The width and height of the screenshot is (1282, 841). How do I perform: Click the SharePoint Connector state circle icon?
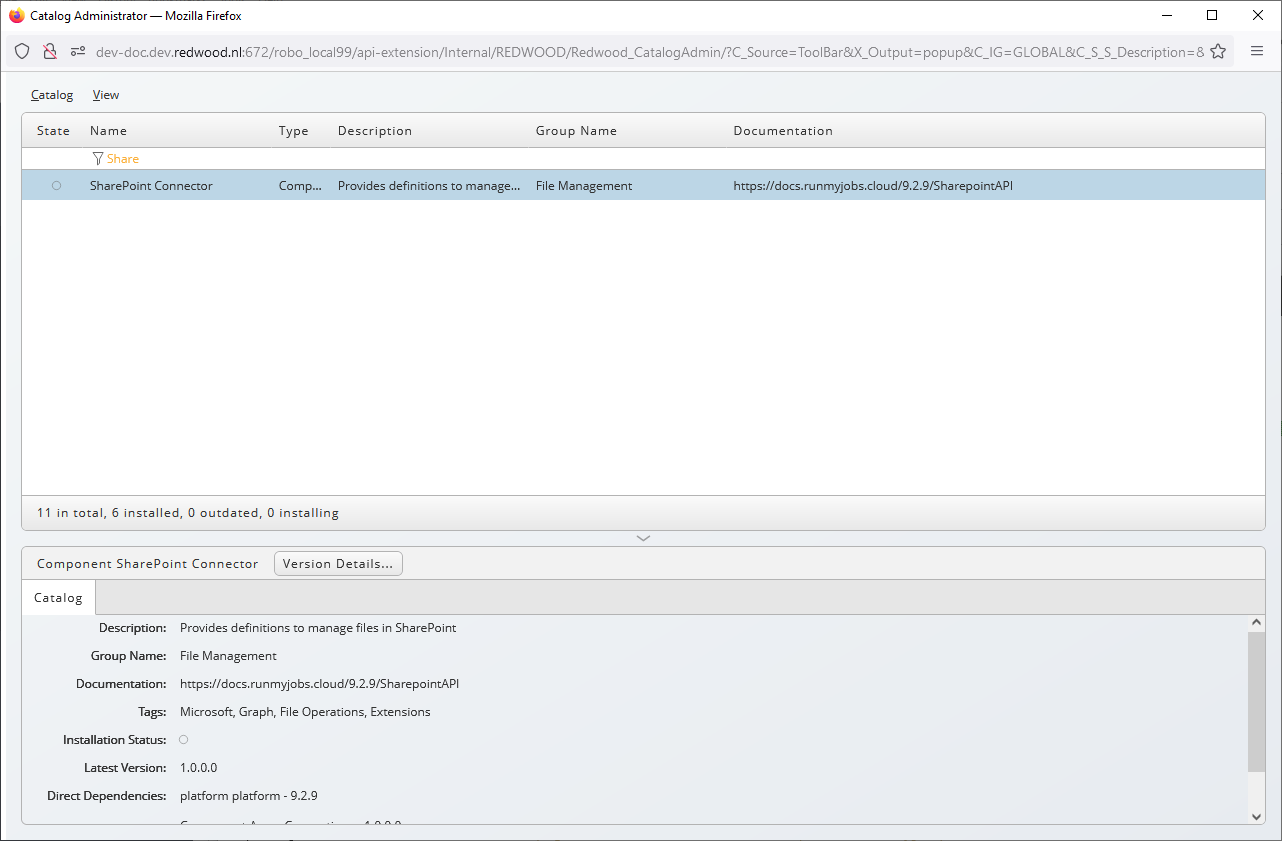click(56, 185)
